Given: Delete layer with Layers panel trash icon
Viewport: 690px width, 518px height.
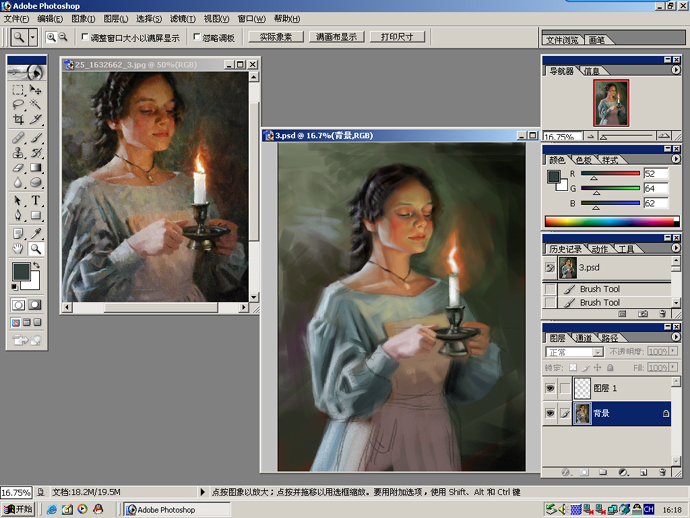Looking at the screenshot, I should pos(663,472).
